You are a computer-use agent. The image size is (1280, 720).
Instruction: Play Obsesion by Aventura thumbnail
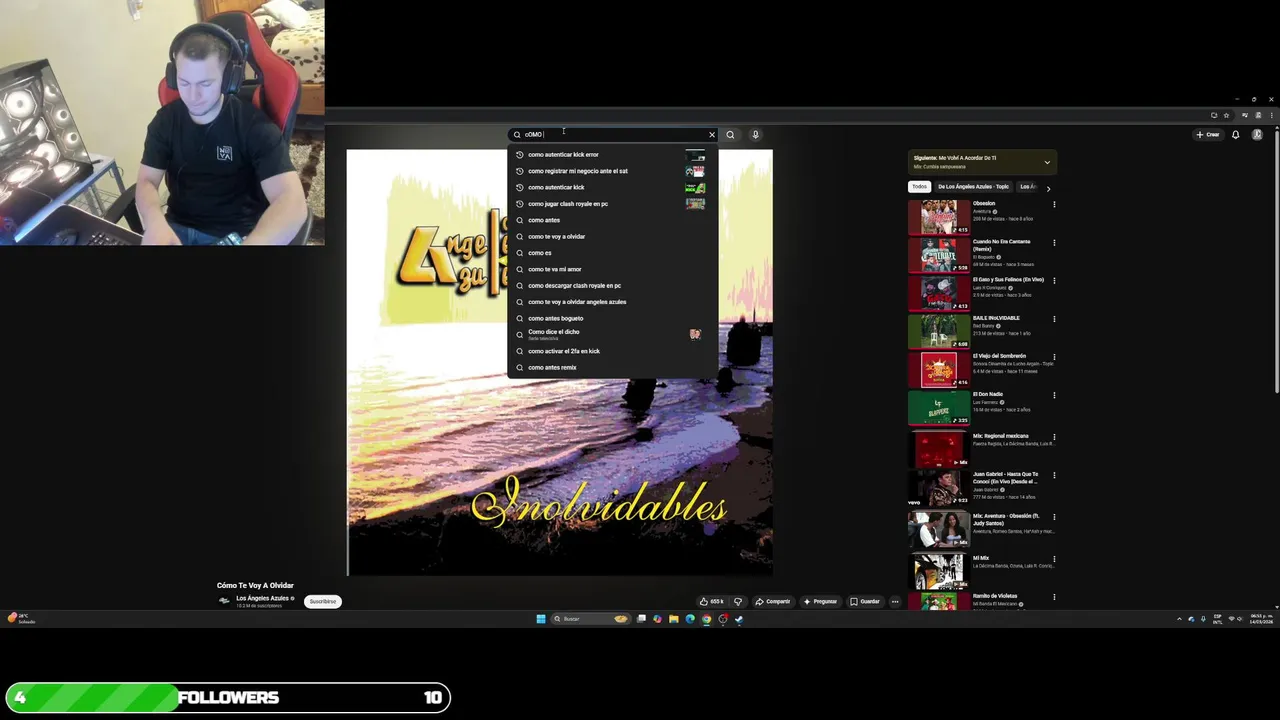[x=938, y=217]
